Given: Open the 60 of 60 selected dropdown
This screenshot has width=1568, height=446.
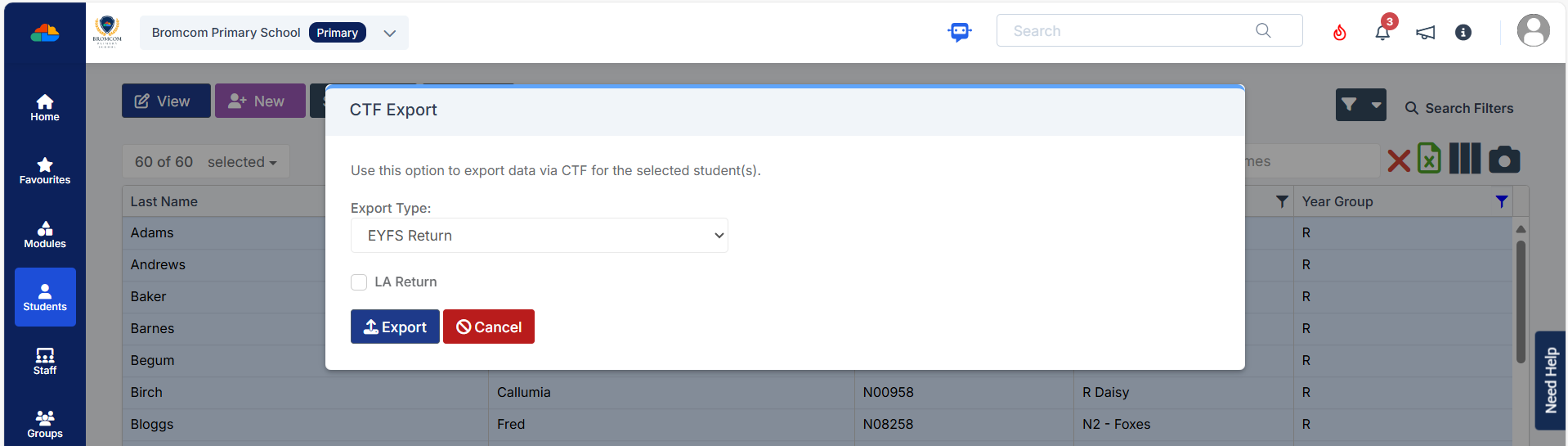Looking at the screenshot, I should pos(206,162).
